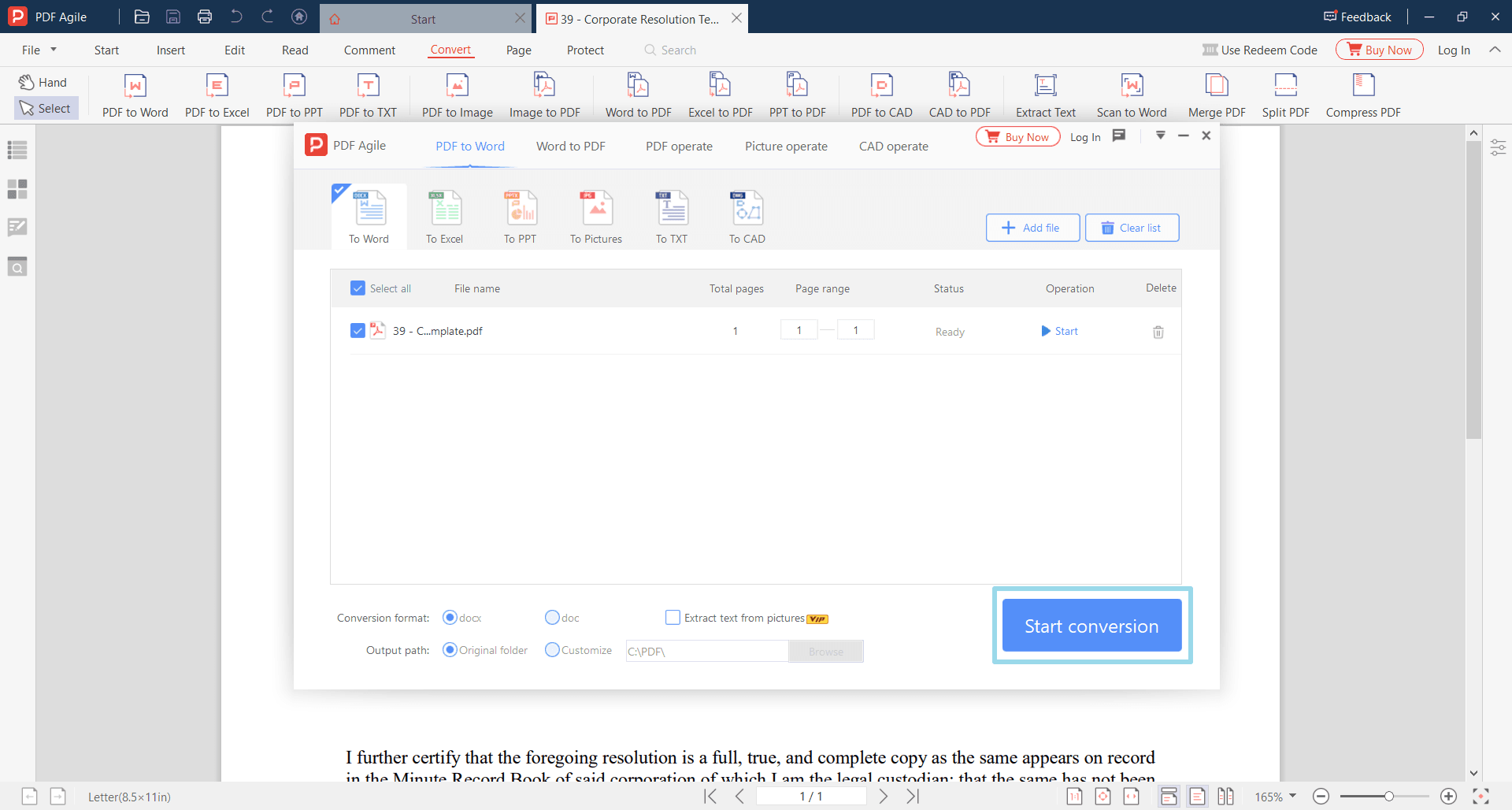The width and height of the screenshot is (1512, 810).
Task: Open the dialog's options dropdown arrow
Action: coord(1160,136)
